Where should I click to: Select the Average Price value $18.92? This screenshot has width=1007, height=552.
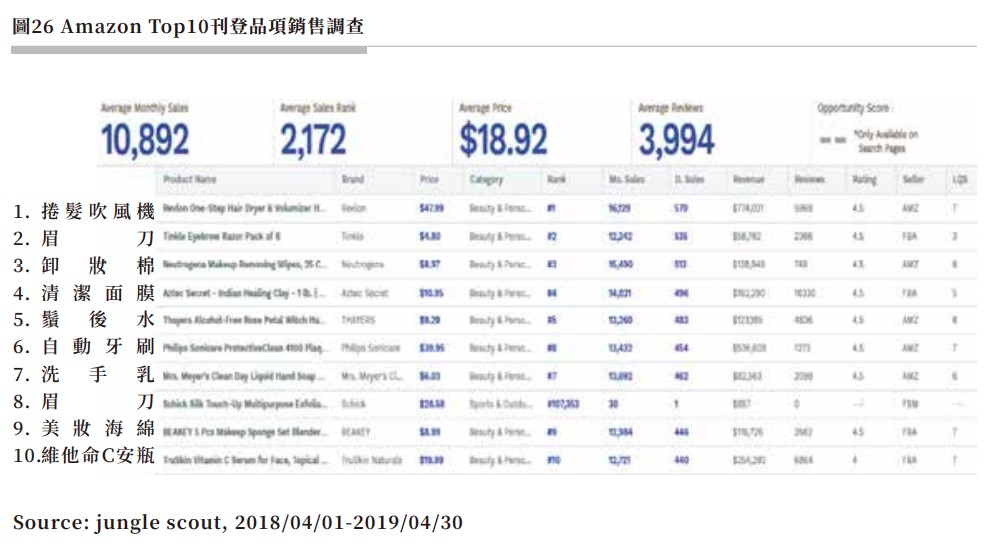click(503, 140)
